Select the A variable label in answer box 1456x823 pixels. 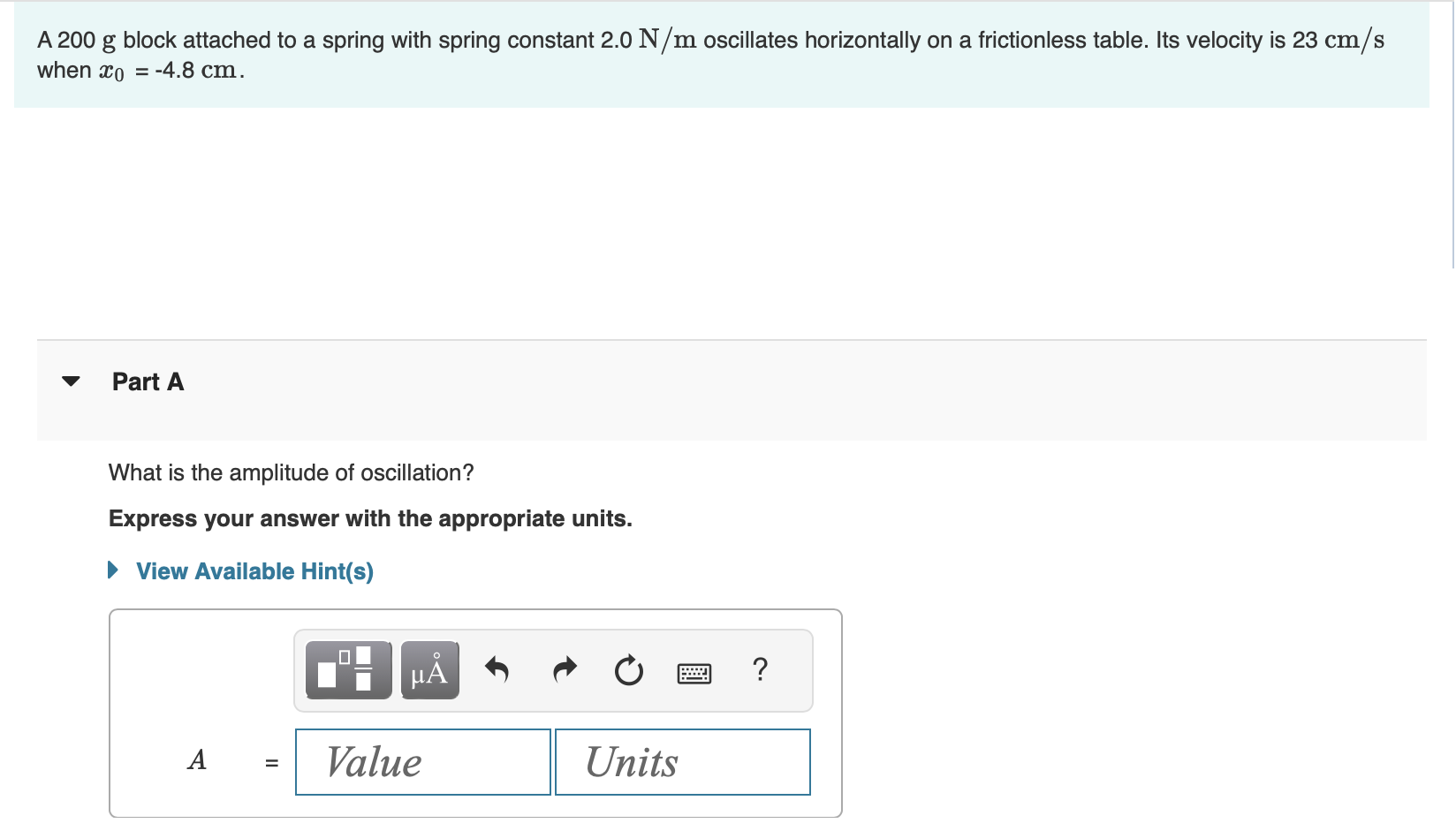(198, 759)
